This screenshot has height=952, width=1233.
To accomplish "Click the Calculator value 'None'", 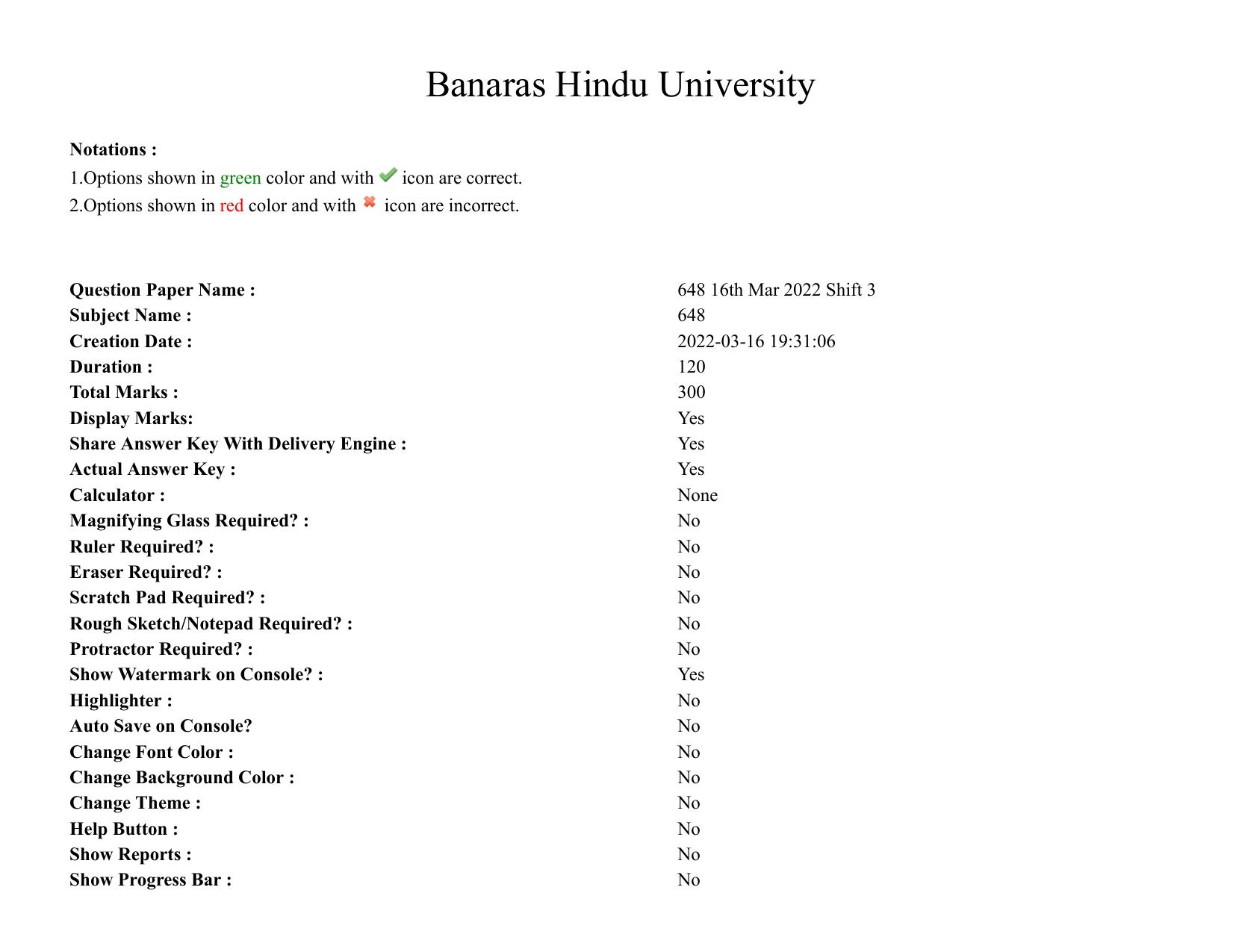I will point(697,495).
